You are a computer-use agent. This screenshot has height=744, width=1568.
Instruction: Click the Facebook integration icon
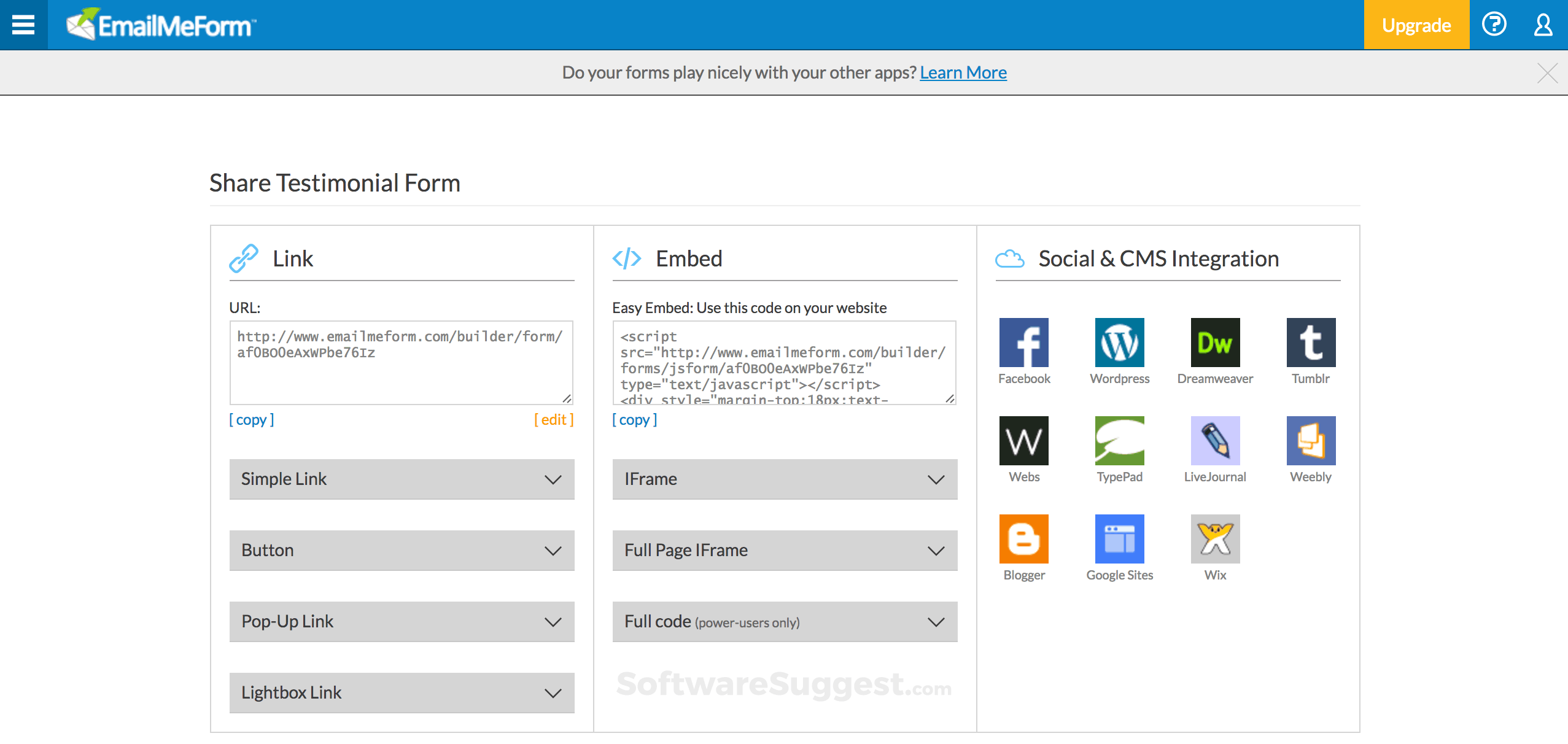(1023, 343)
